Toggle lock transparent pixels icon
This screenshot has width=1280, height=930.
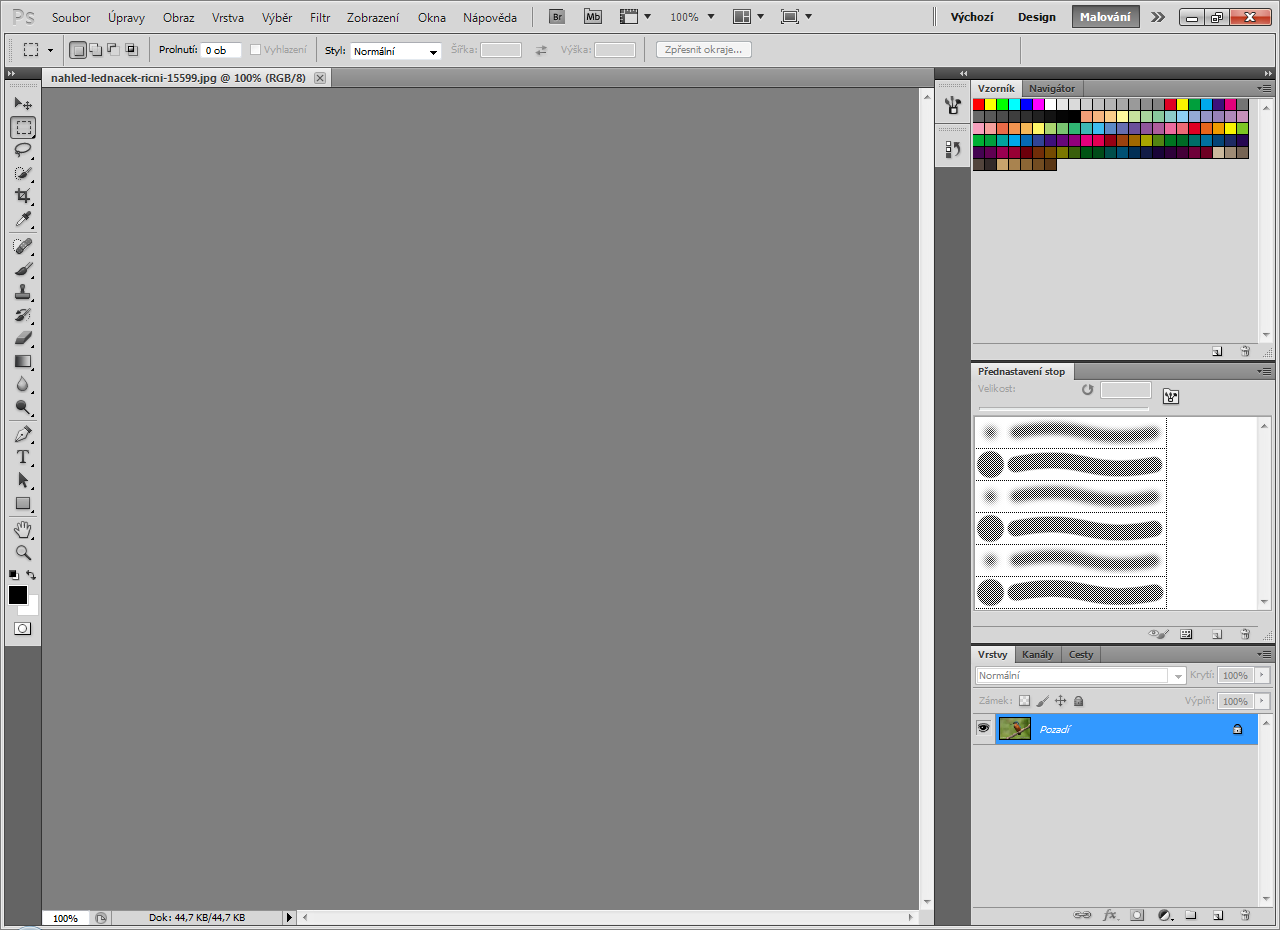point(1024,701)
